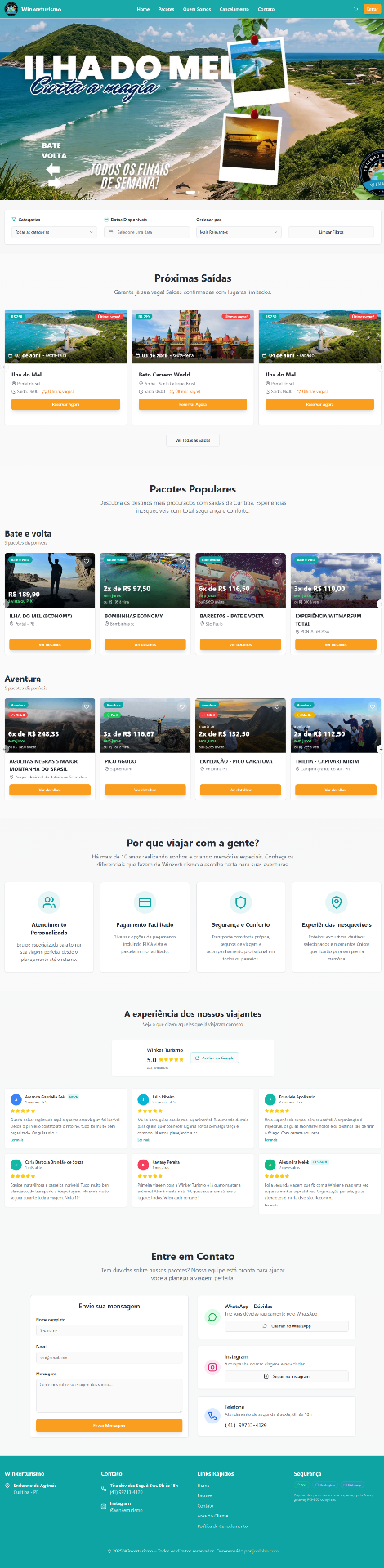Expand the Ordenar por dropdown
Screen dimensions: 384x1568
click(239, 232)
